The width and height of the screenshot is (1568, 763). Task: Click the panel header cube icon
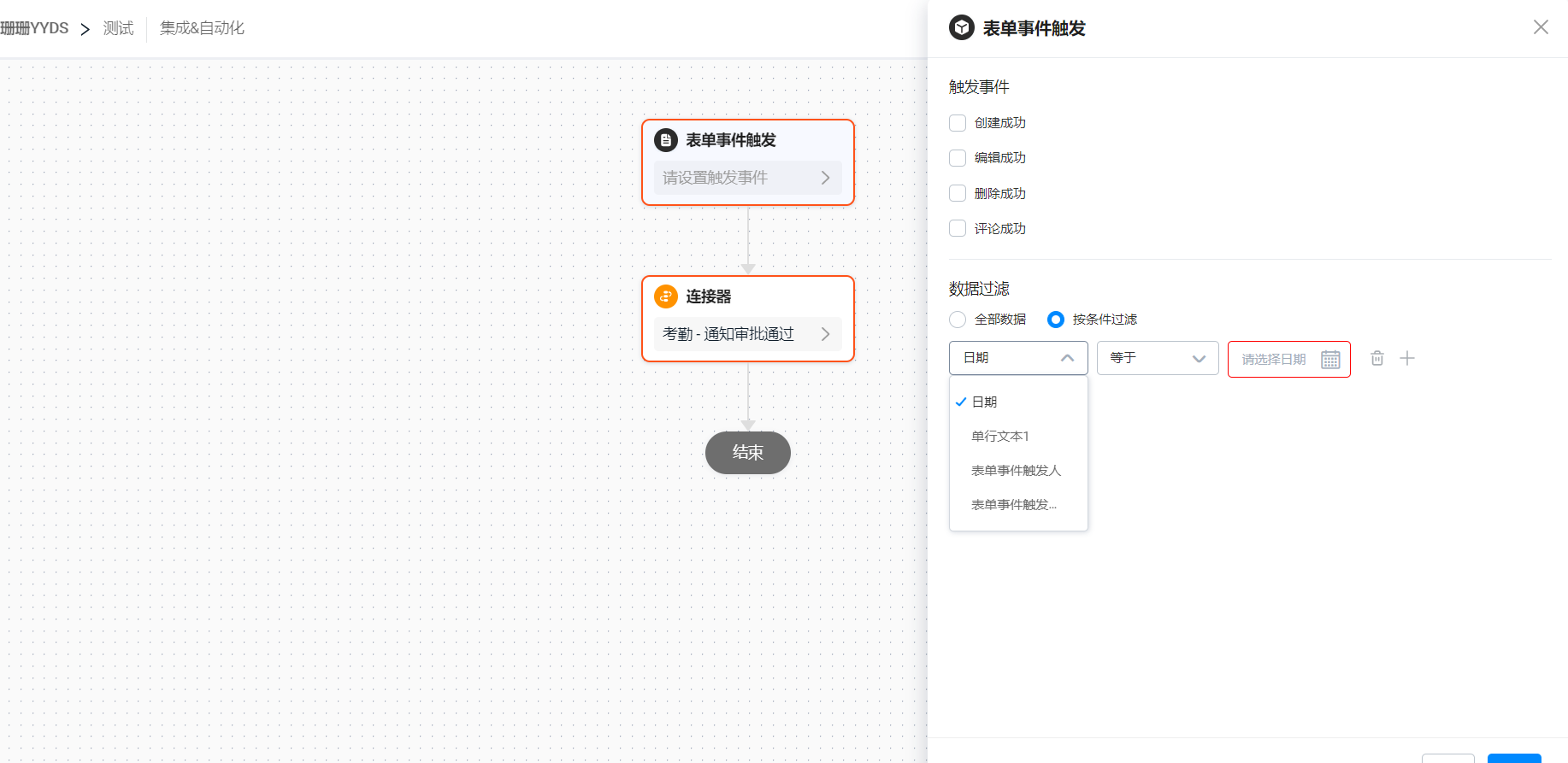tap(962, 28)
